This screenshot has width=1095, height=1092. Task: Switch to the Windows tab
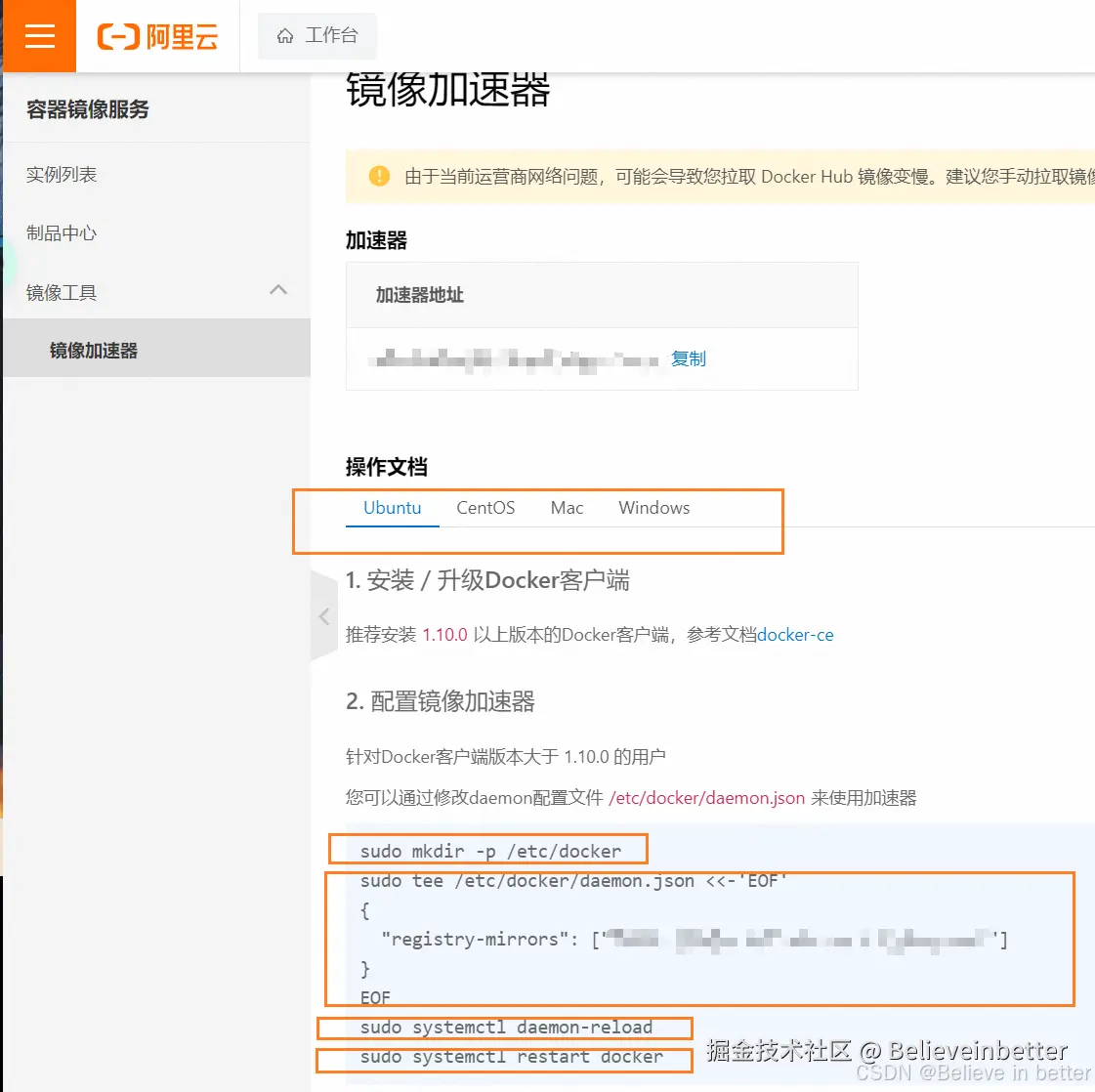click(x=653, y=508)
